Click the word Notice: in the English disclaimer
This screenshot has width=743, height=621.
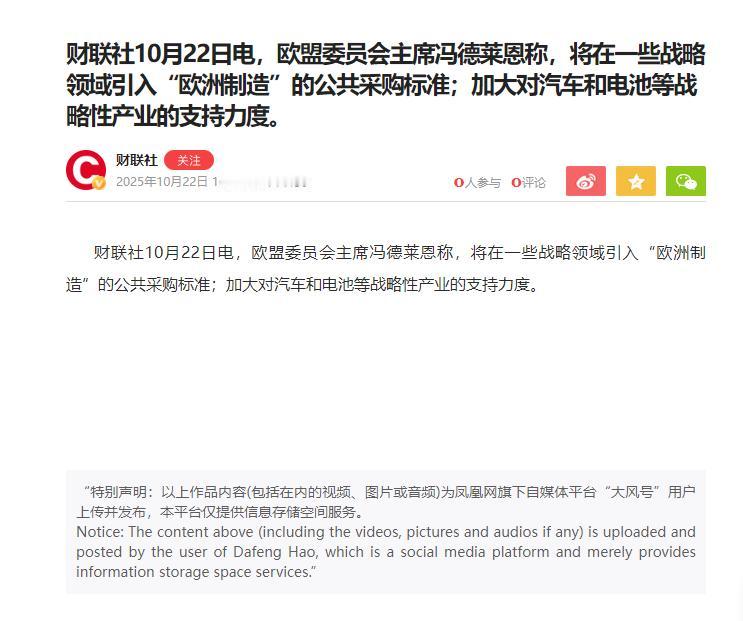tap(100, 532)
